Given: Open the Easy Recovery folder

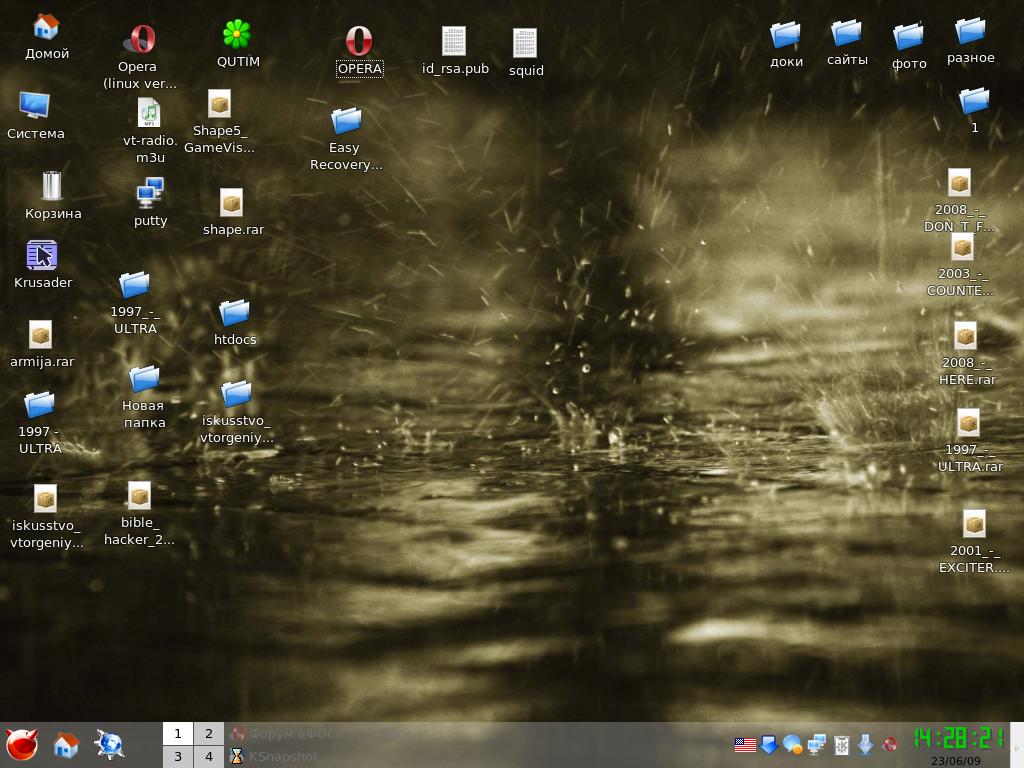Looking at the screenshot, I should tap(346, 121).
